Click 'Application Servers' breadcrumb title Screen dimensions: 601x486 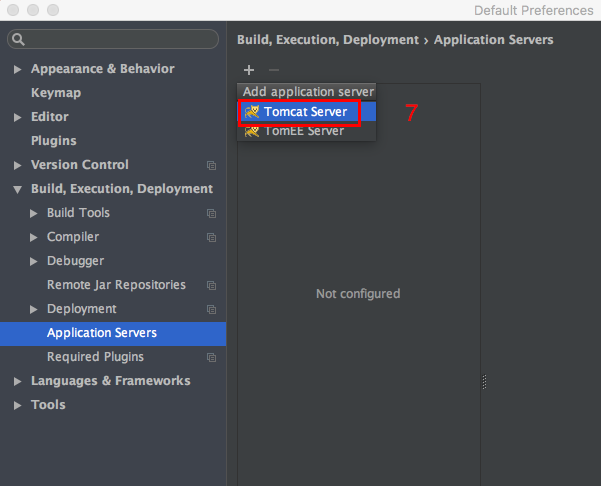(494, 40)
